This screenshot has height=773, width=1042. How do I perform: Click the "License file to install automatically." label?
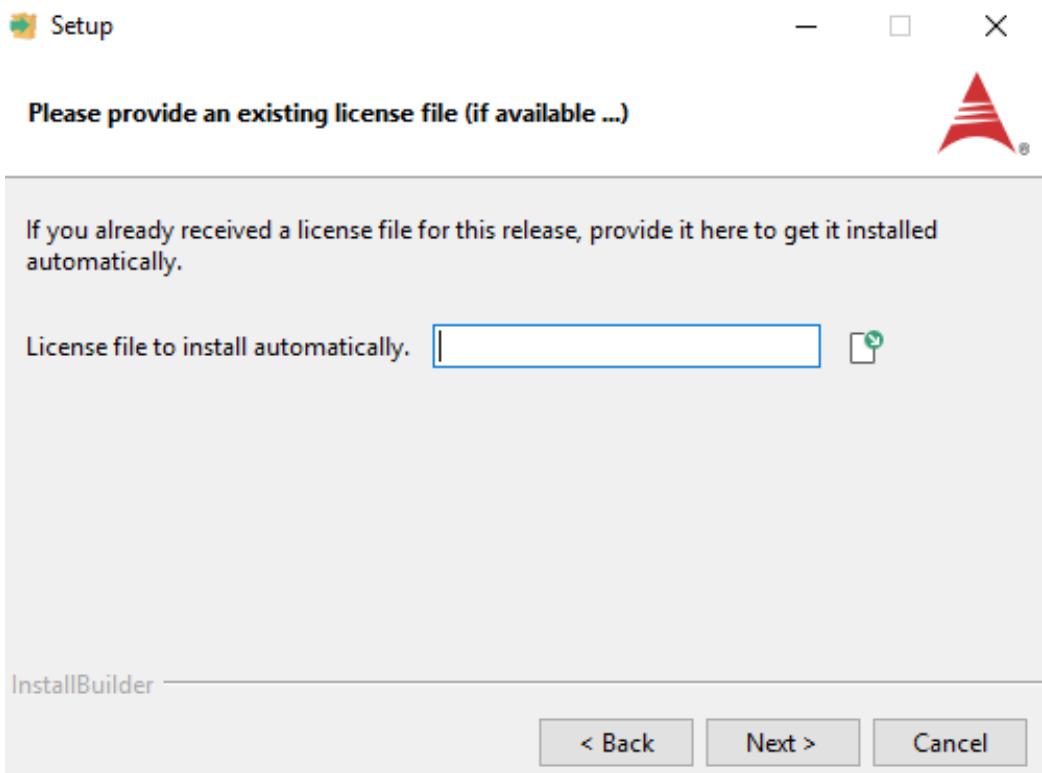(217, 347)
